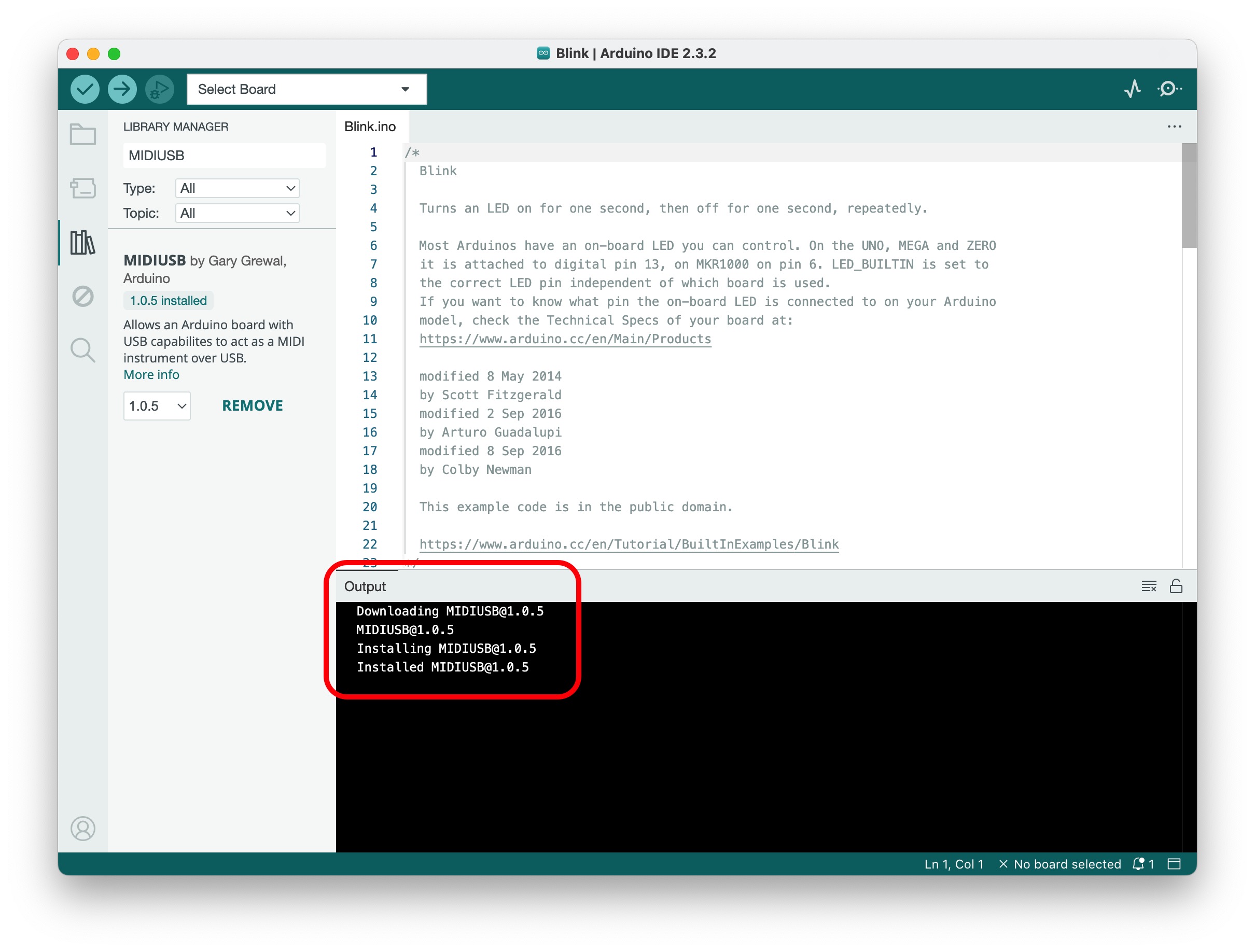The height and width of the screenshot is (952, 1255).
Task: Click the Verify checkmark button
Action: [85, 89]
